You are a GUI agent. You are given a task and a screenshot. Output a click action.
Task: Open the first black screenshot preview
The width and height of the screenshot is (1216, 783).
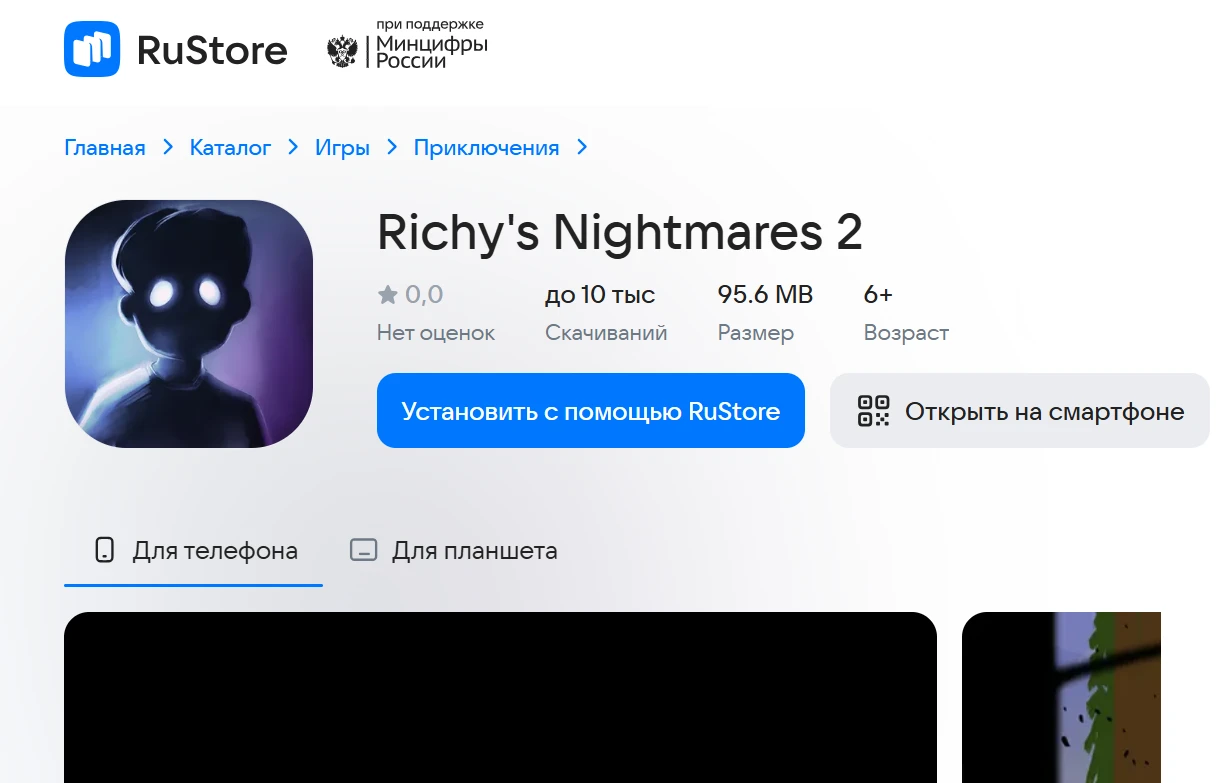pos(500,697)
